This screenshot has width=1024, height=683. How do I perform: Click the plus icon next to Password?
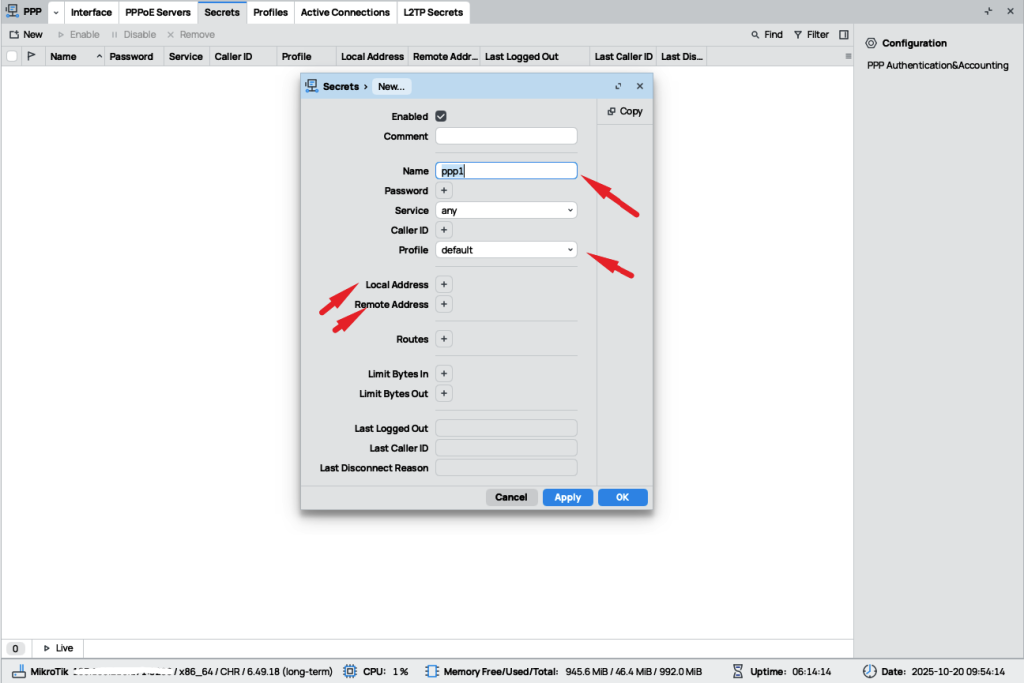point(445,191)
